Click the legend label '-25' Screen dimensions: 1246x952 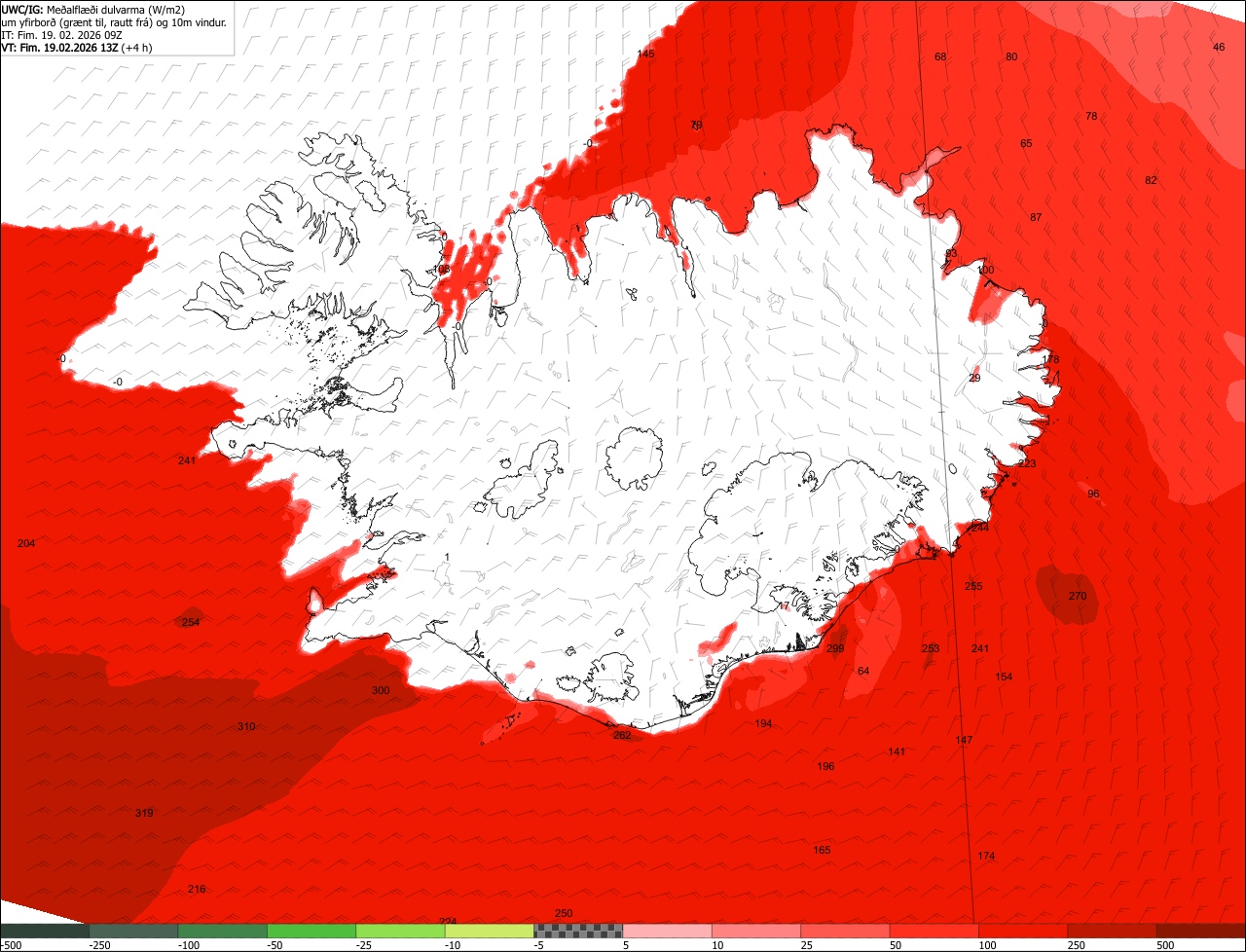coord(365,945)
